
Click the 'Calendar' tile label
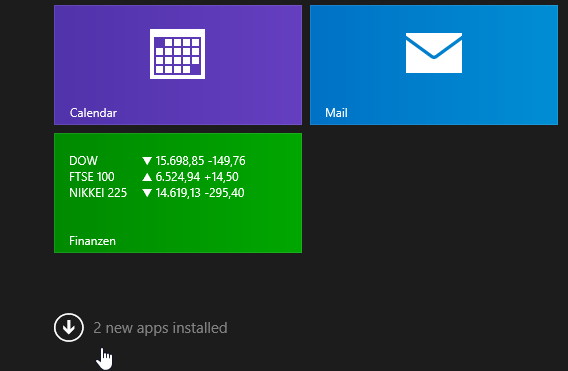tap(93, 113)
